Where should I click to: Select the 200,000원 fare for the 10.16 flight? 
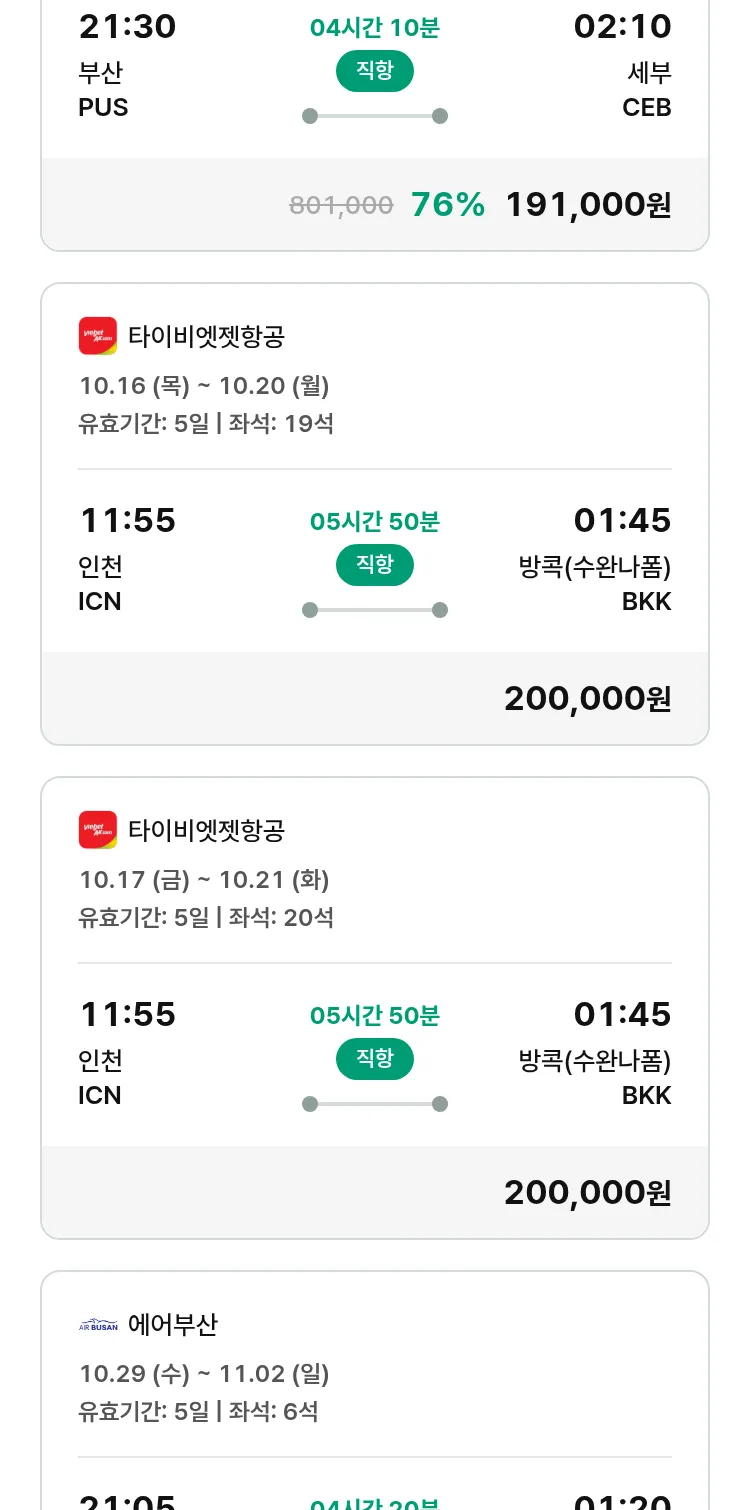click(x=588, y=699)
